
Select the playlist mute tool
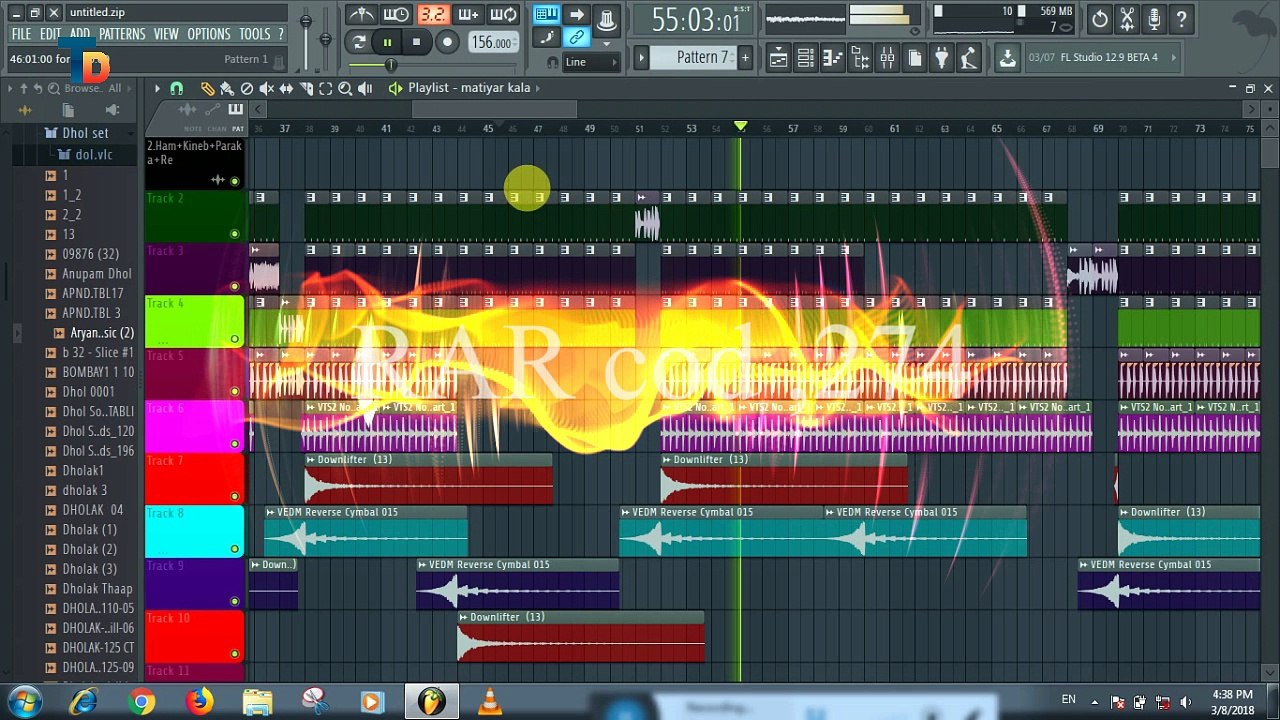pyautogui.click(x=267, y=88)
